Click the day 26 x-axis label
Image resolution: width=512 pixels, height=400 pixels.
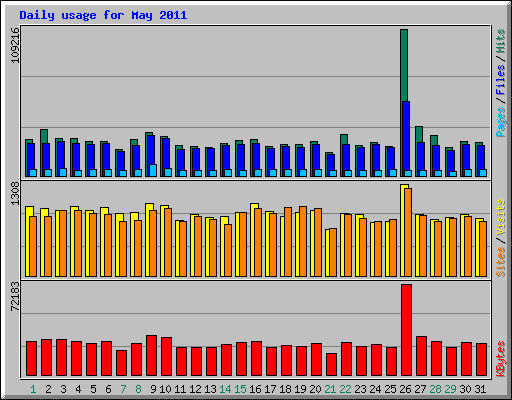coord(405,389)
